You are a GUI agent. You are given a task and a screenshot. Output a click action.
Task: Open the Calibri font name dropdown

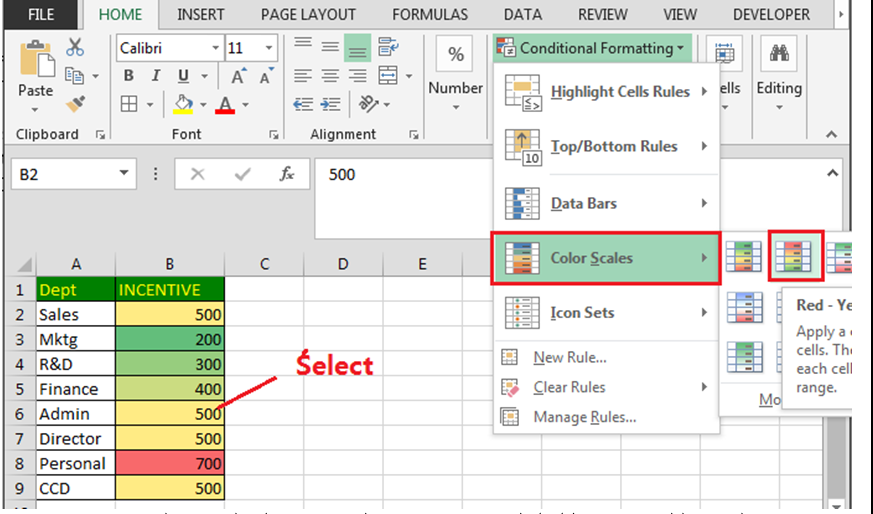(x=216, y=49)
